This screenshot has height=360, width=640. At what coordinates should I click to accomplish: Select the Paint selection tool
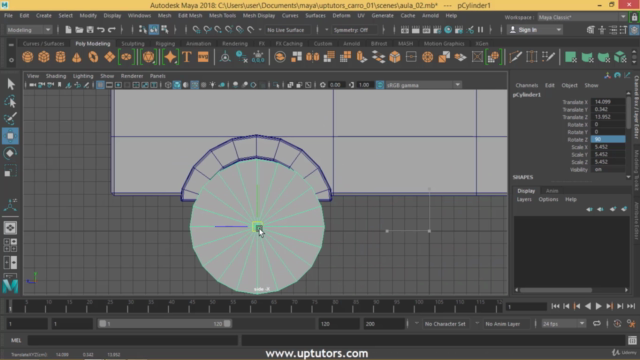(x=11, y=118)
